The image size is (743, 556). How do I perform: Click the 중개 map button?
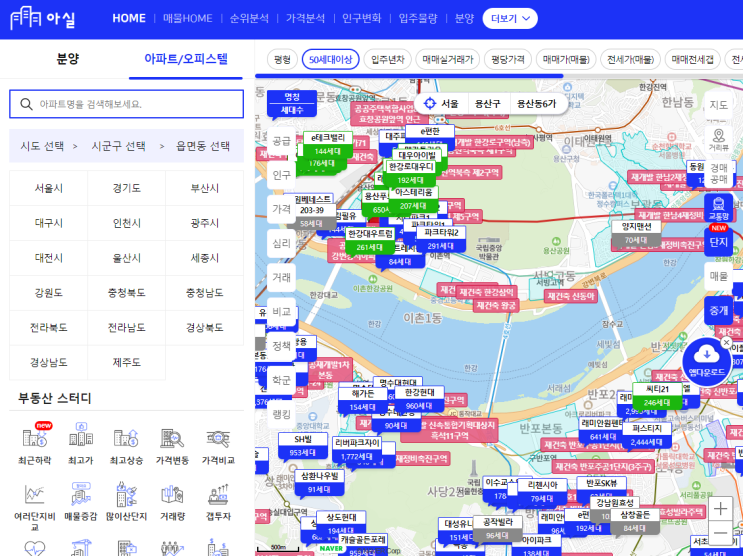[x=718, y=310]
